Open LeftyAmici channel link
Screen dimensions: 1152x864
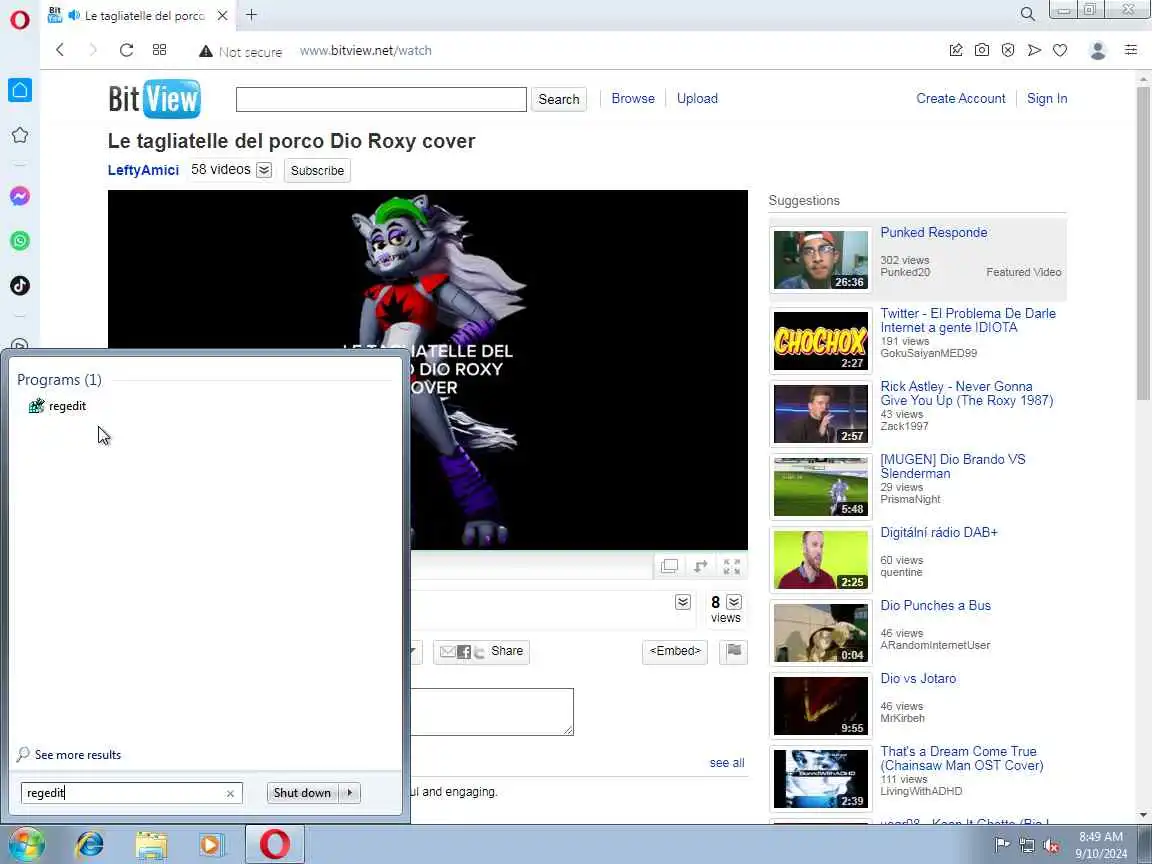pos(143,170)
